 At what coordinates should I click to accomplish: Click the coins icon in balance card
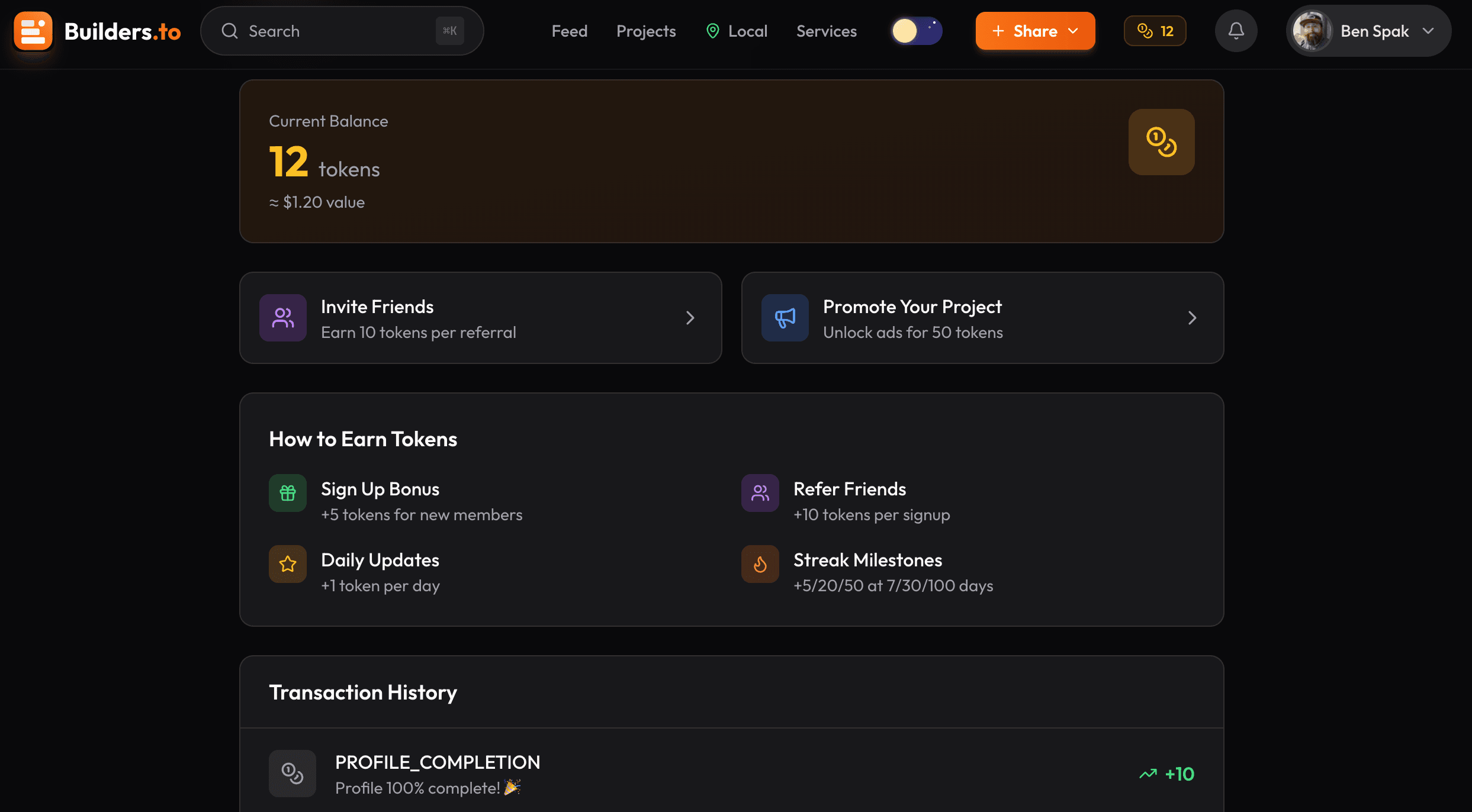pyautogui.click(x=1161, y=142)
